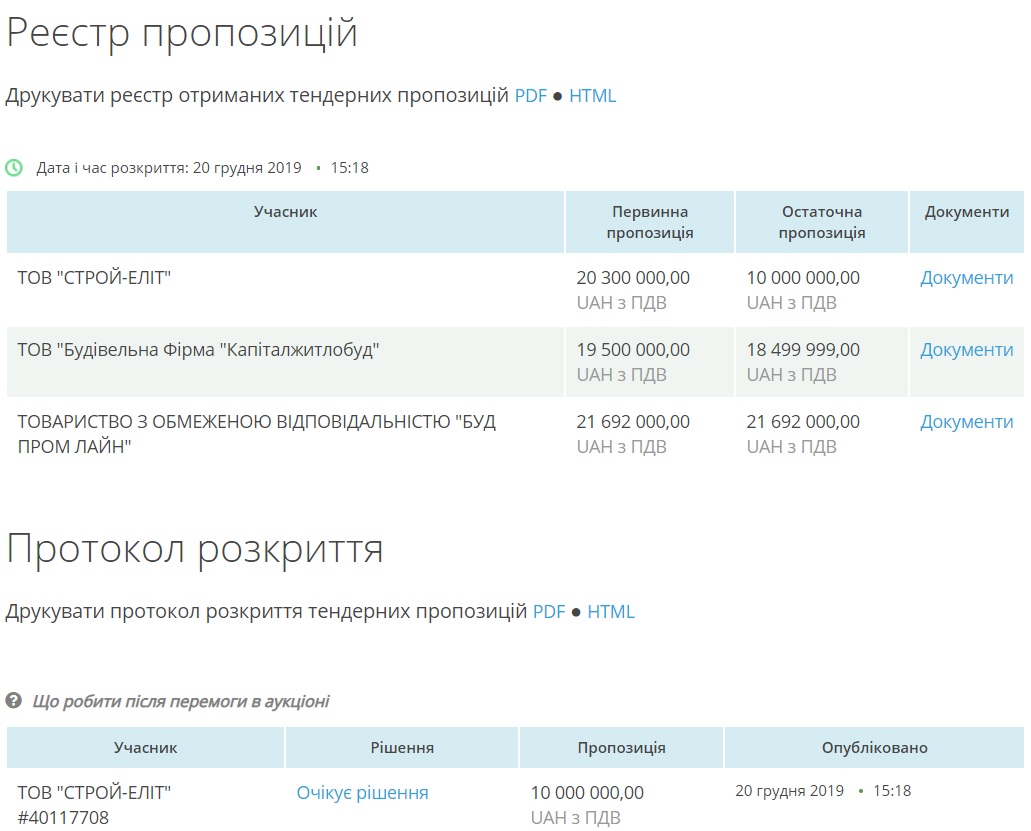
Task: Open the 'Що робити після перемоги в аукціоні' hint
Action: pyautogui.click(x=181, y=701)
